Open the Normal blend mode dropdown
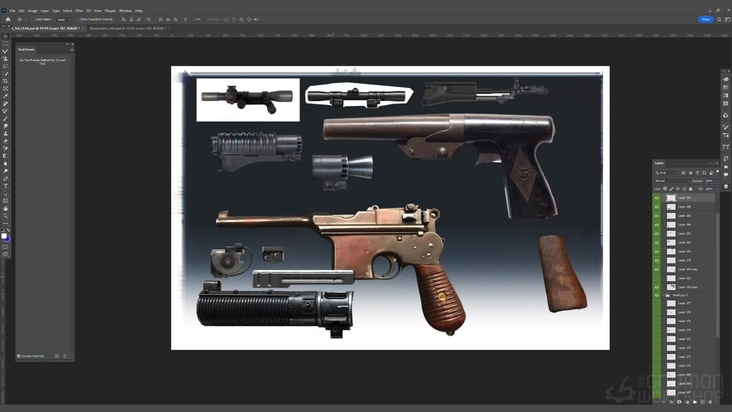The height and width of the screenshot is (412, 732). click(672, 181)
